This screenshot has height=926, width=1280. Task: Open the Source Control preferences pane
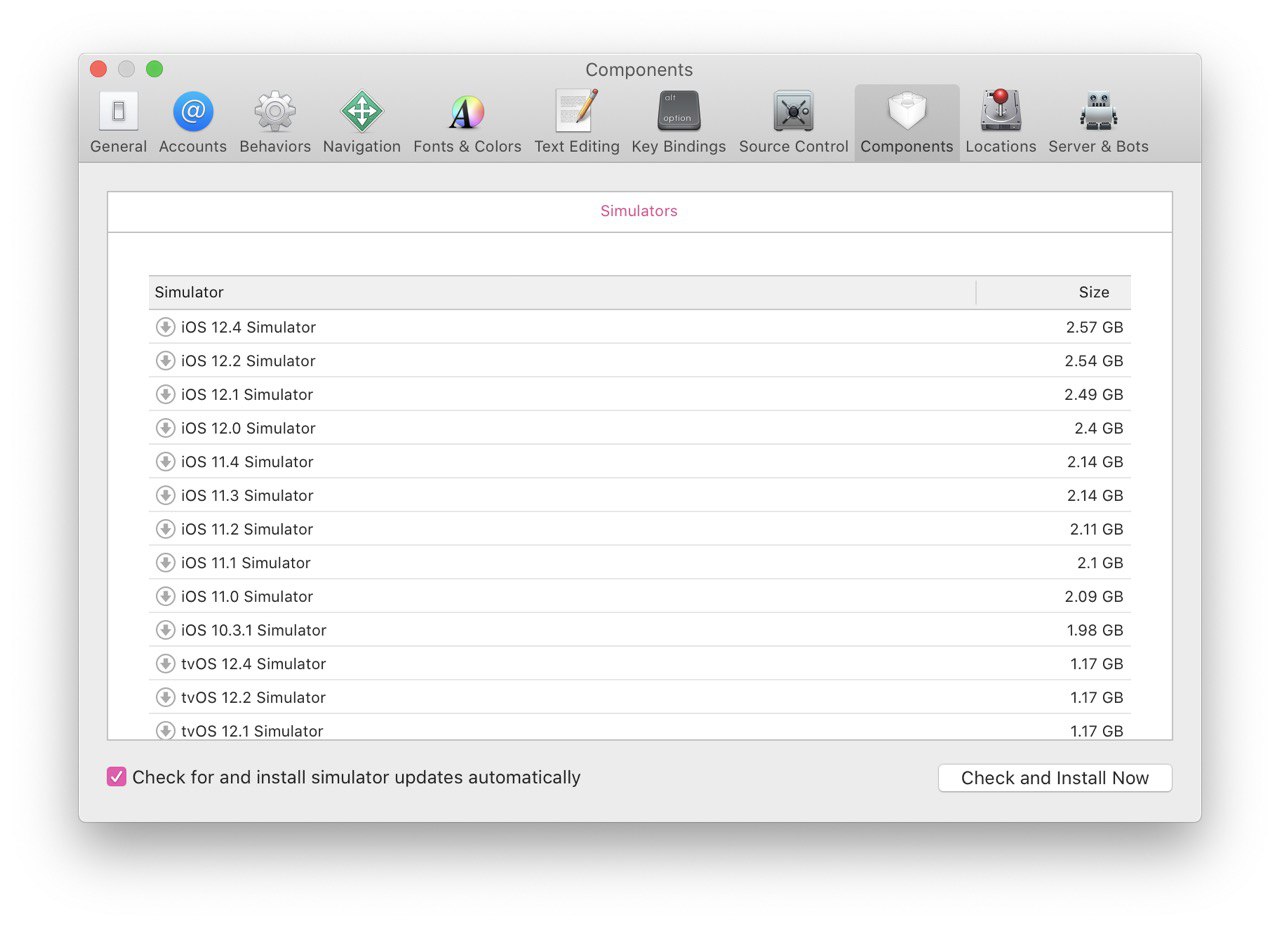[x=794, y=123]
